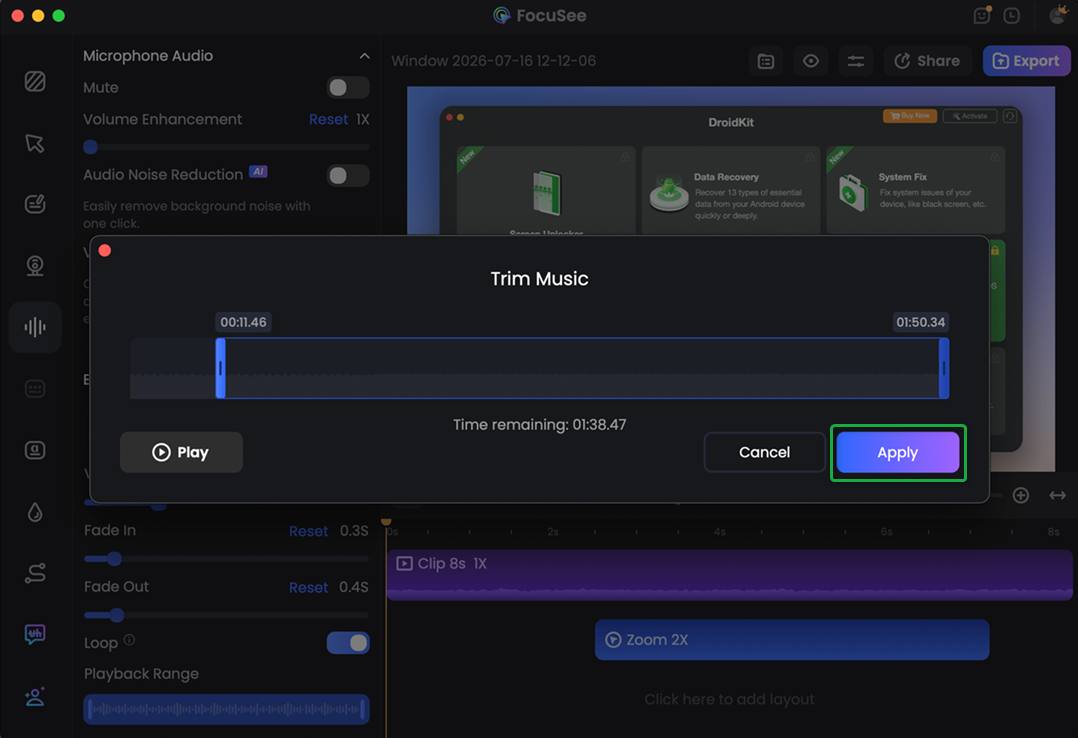The image size is (1078, 738).
Task: Open the project list toolbar icon
Action: pos(766,61)
